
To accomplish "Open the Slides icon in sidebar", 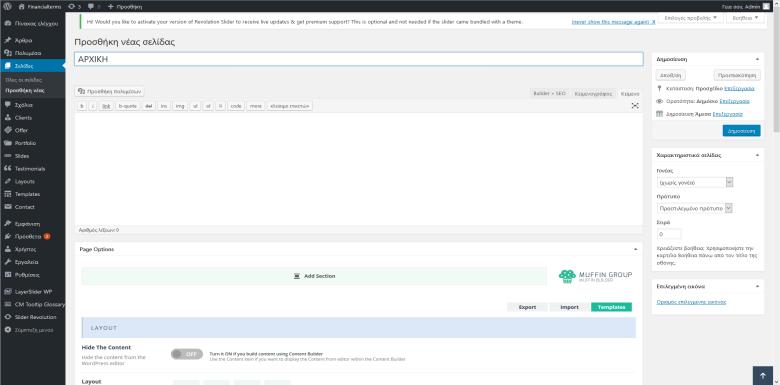I will click(x=7, y=156).
